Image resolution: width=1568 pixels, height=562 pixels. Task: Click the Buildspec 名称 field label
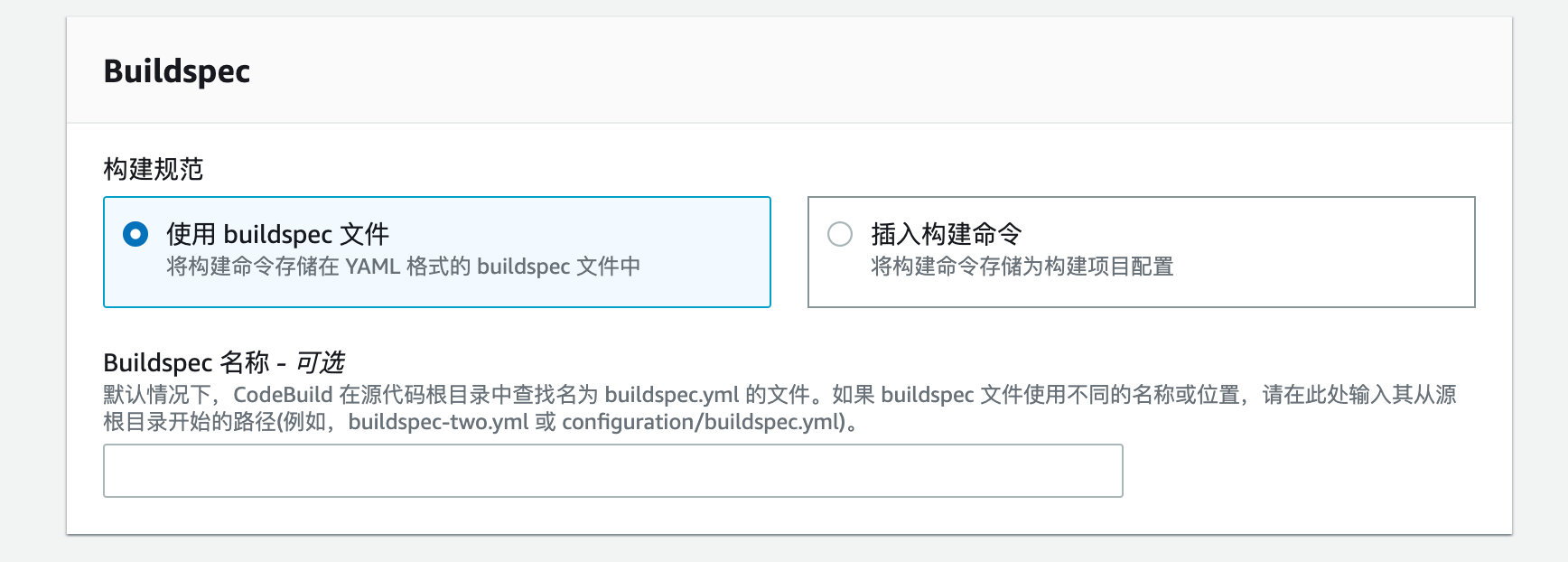point(186,363)
